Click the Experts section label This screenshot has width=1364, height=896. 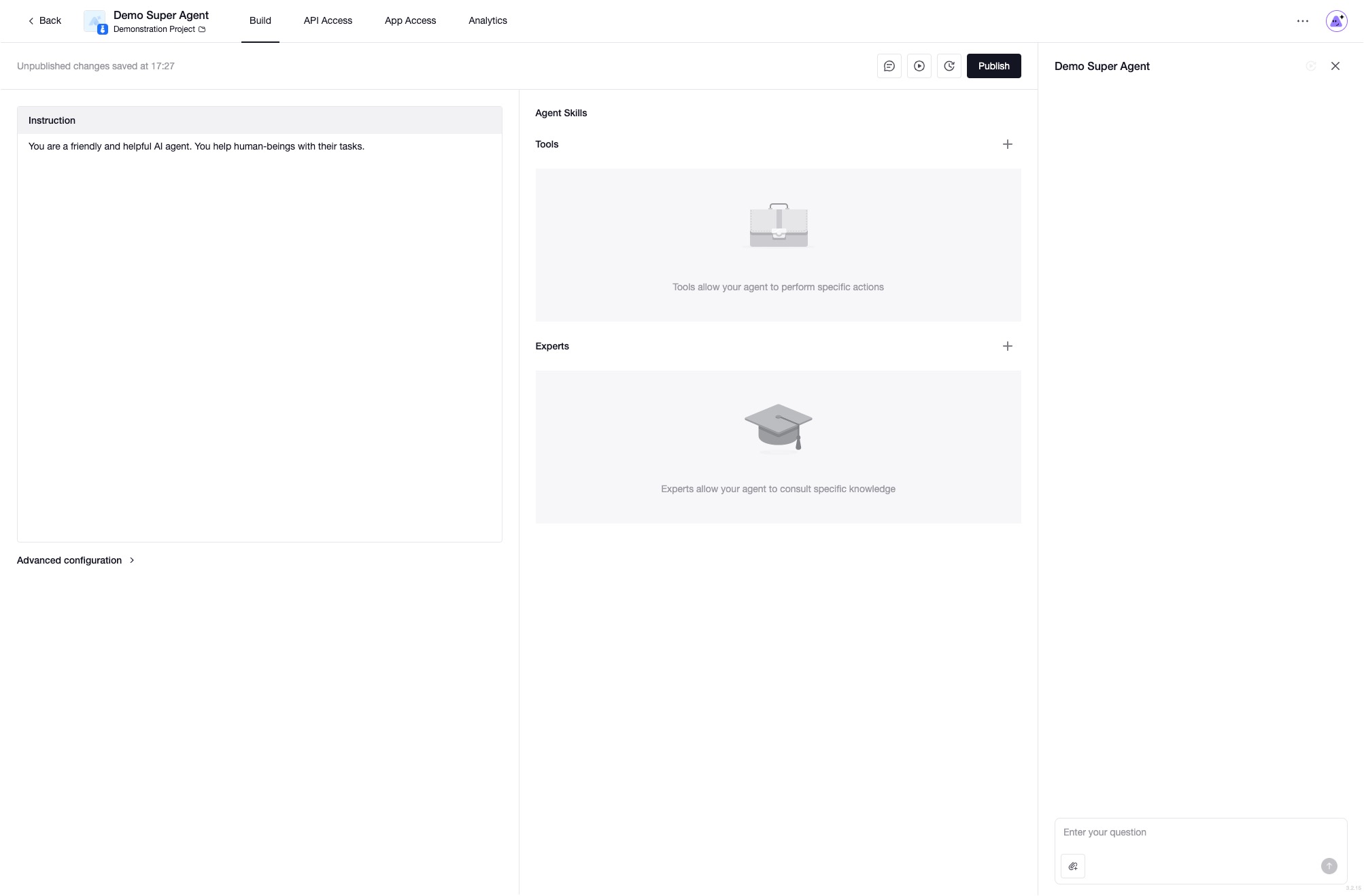point(552,346)
